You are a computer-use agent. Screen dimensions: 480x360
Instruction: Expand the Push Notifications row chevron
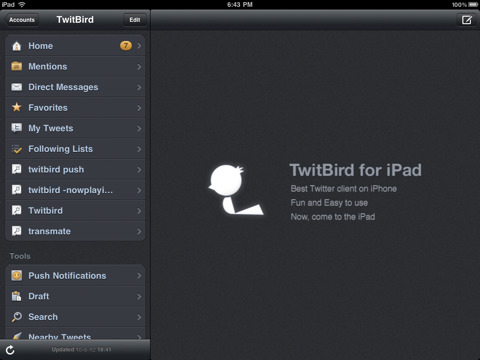click(x=139, y=276)
